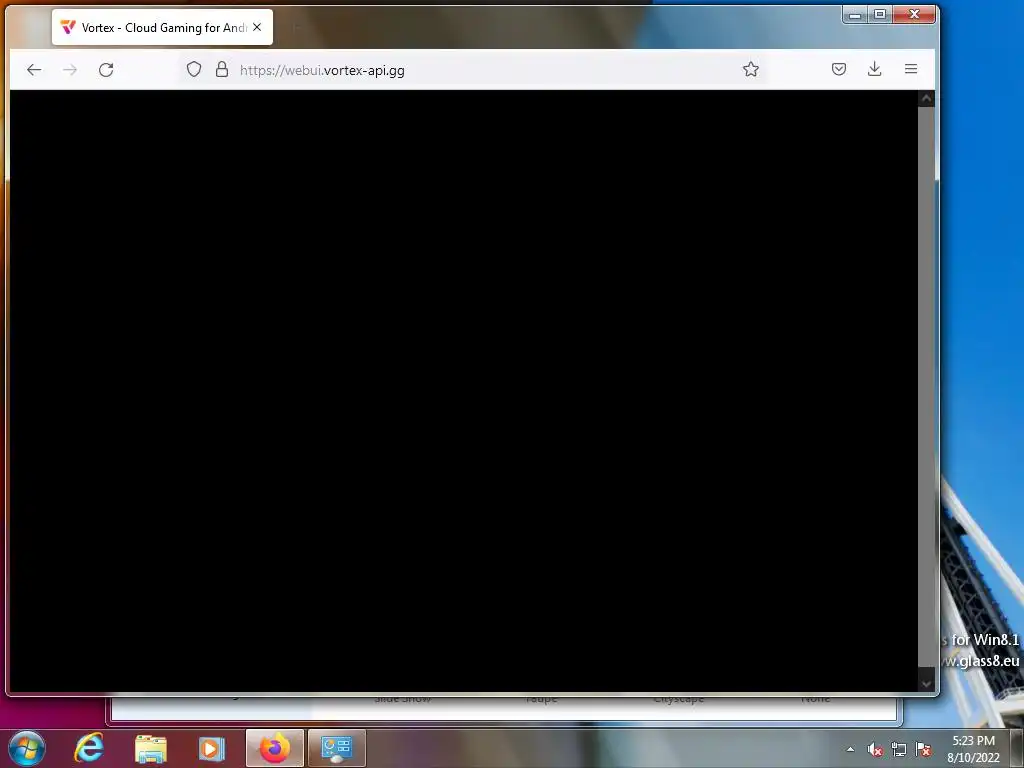Viewport: 1024px width, 768px height.
Task: Open the Firefox hamburger menu
Action: coord(911,69)
